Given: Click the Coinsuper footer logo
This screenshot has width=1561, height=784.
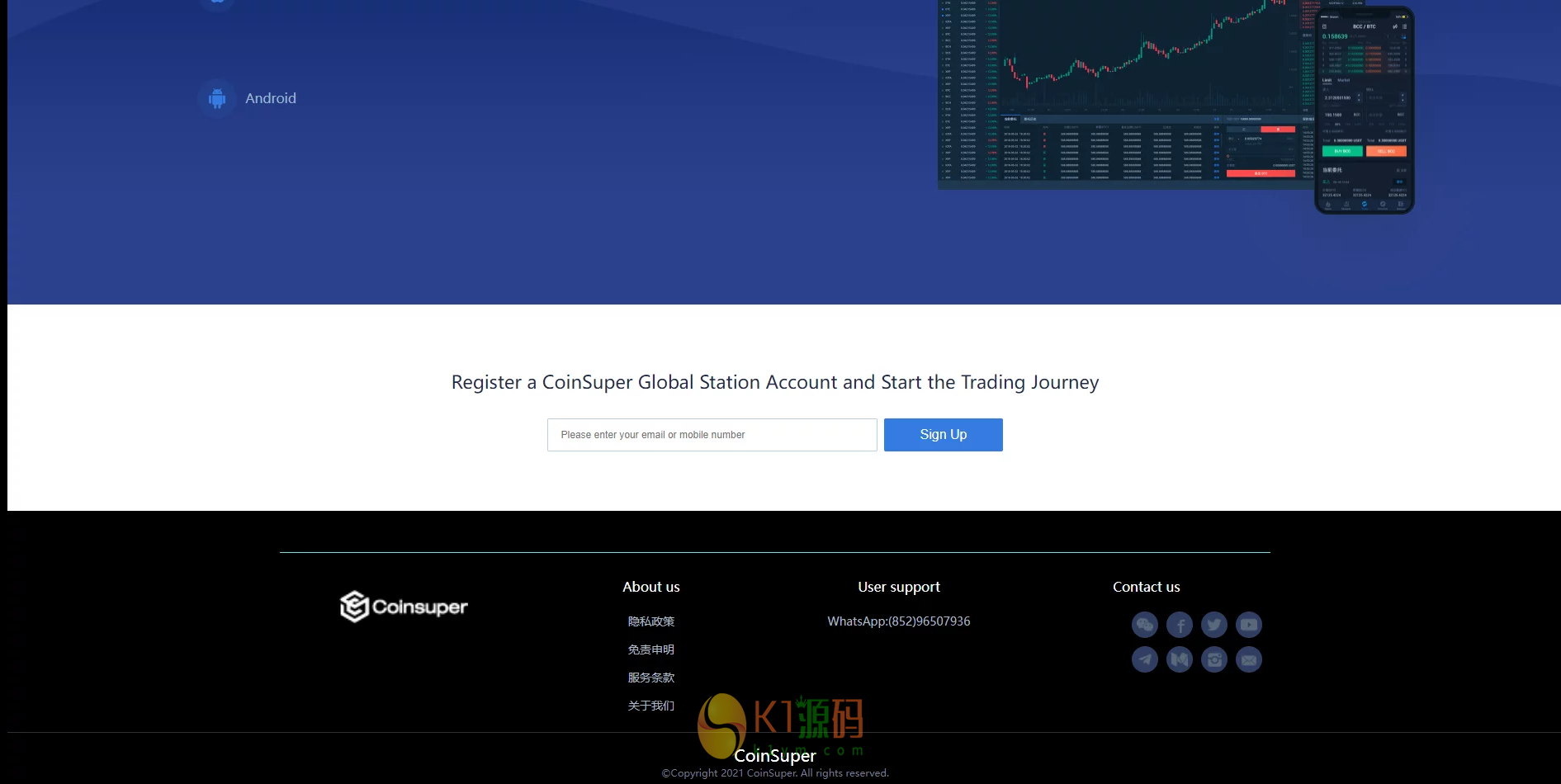Looking at the screenshot, I should click(x=404, y=607).
